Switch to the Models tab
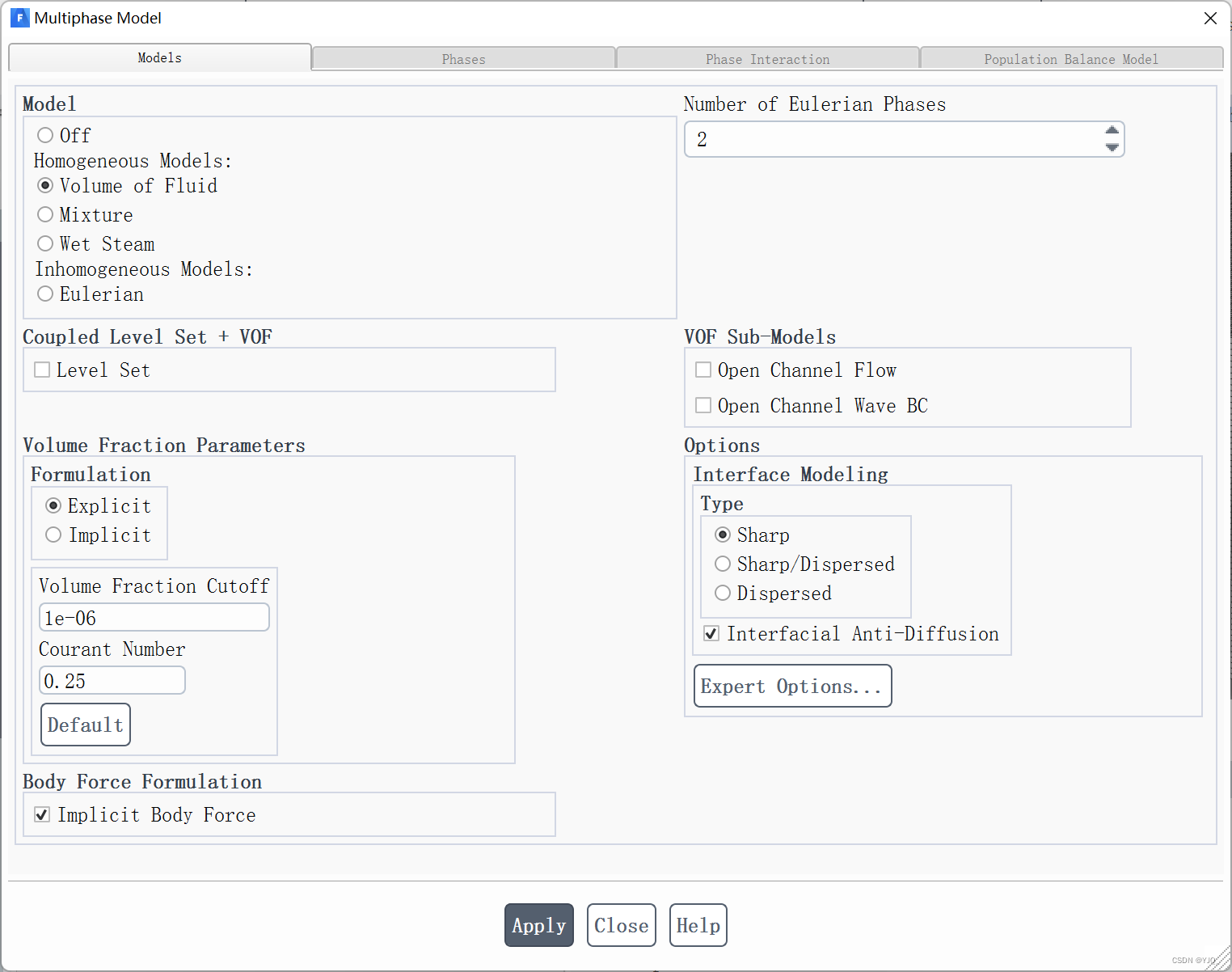Image resolution: width=1232 pixels, height=972 pixels. pyautogui.click(x=160, y=57)
